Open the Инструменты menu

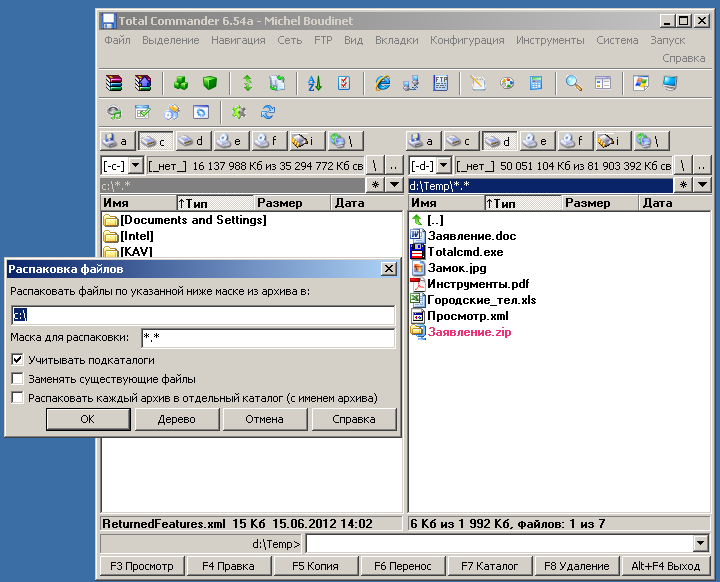tap(550, 40)
